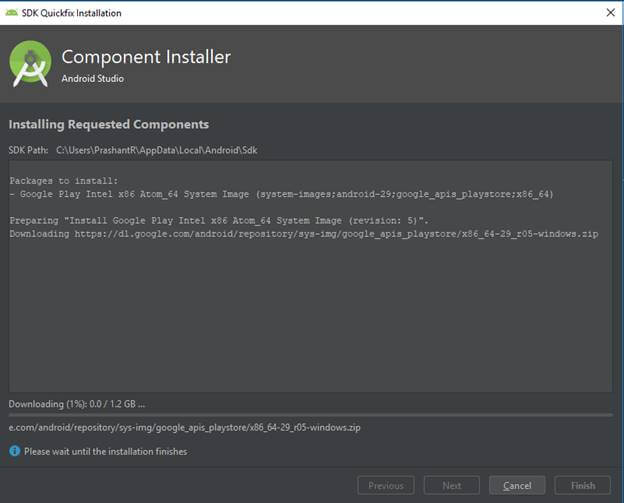Click the 'Installing Requested Components' heading

(x=109, y=125)
